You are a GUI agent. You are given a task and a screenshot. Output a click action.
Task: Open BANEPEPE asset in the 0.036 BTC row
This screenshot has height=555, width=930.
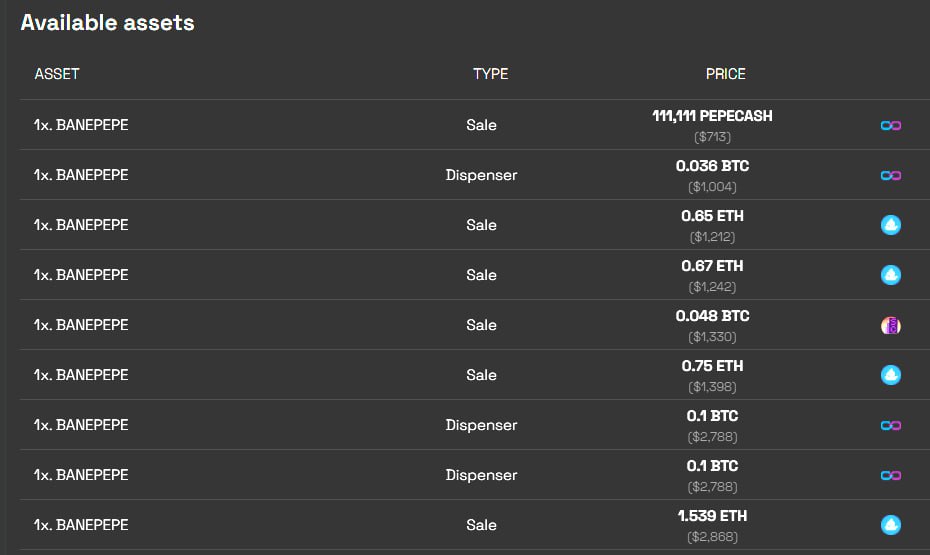[81, 175]
